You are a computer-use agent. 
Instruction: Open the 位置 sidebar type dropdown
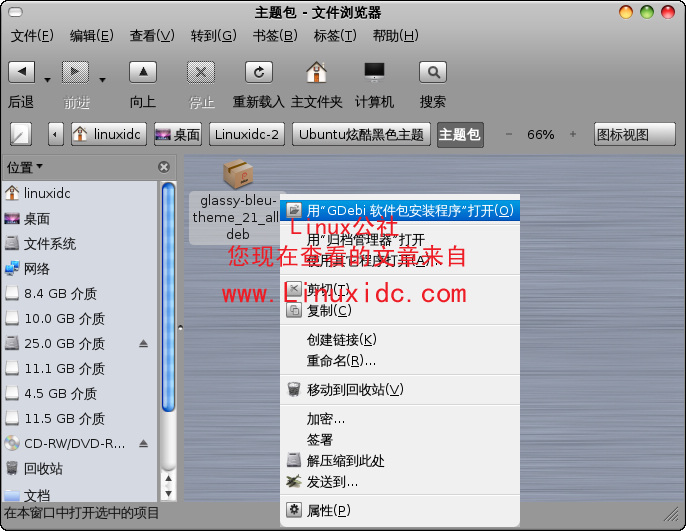point(24,167)
